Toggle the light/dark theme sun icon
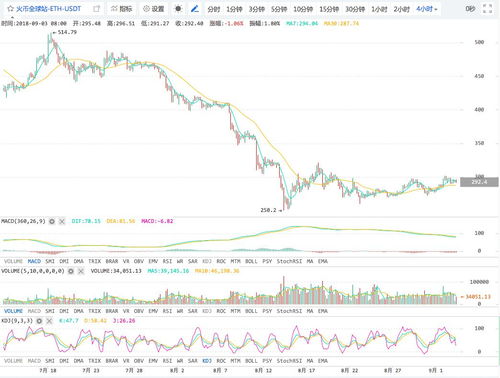Image resolution: width=500 pixels, height=378 pixels. (178, 9)
